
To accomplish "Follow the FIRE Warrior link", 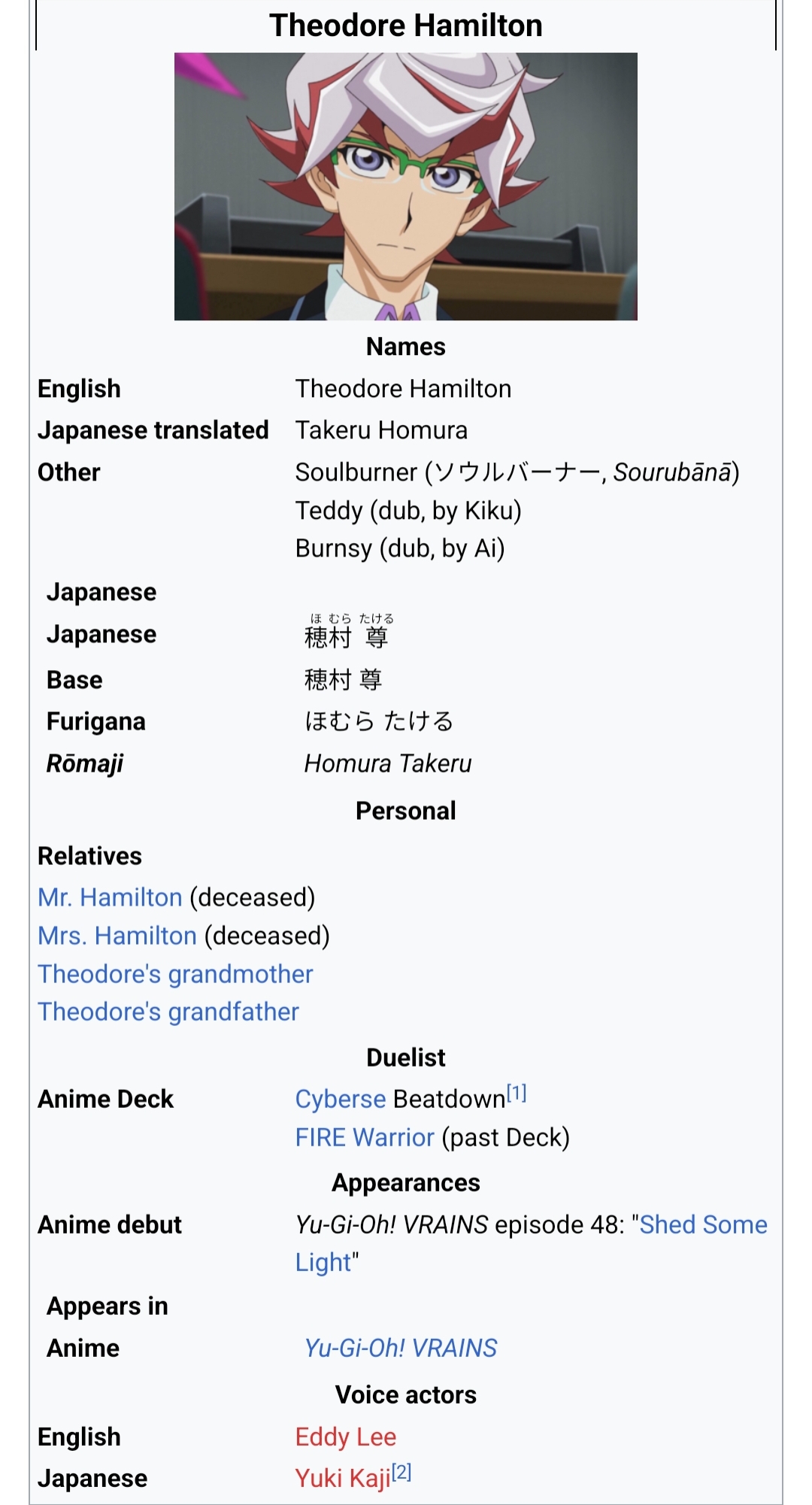I will click(365, 1137).
